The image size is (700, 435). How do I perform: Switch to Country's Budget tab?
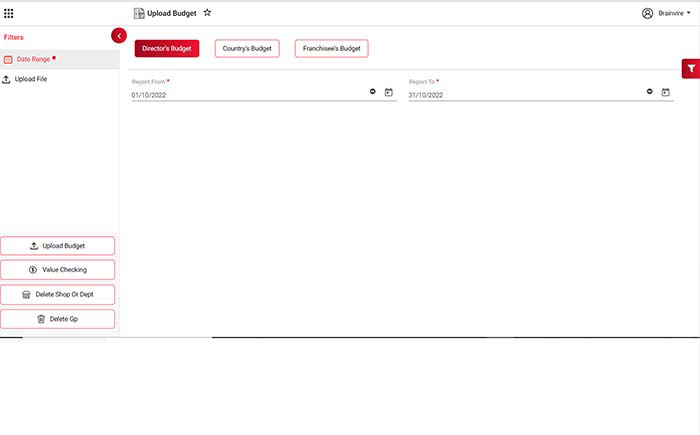click(247, 48)
